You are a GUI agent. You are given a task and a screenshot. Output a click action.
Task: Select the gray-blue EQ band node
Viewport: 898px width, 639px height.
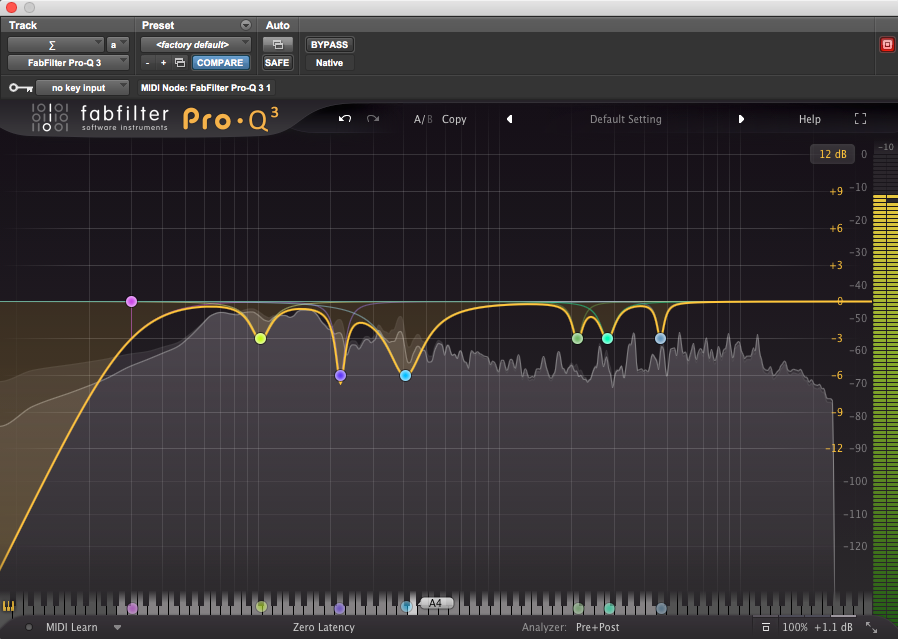(x=660, y=338)
